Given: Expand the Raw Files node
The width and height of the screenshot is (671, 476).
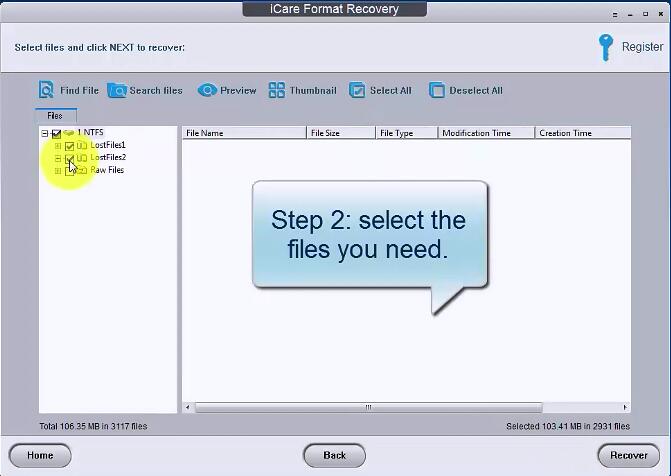Looking at the screenshot, I should (x=58, y=171).
